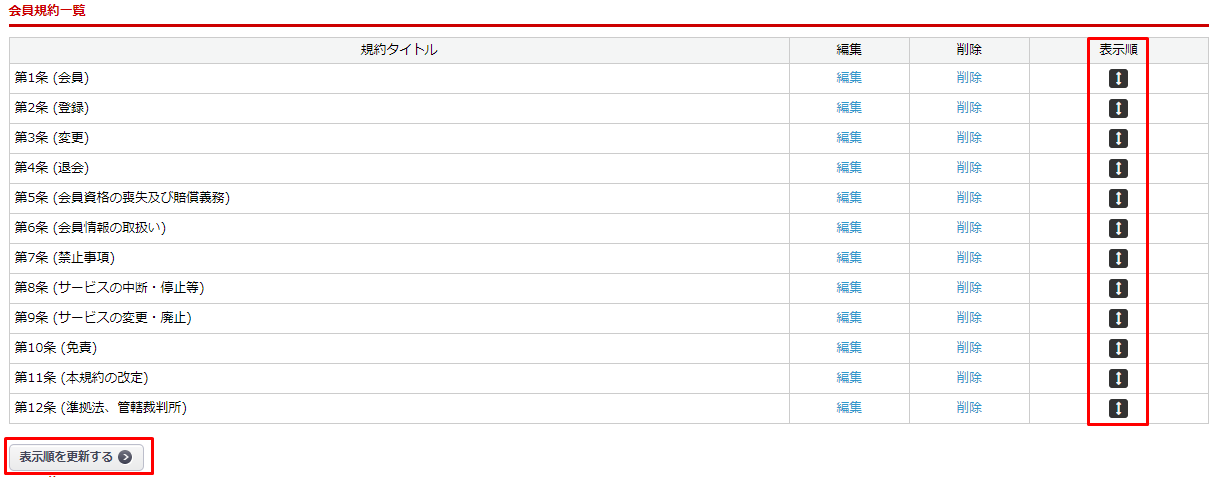The height and width of the screenshot is (477, 1217).
Task: Edit 第5条 (会員資格の喪失及び賠償義務) via 編集 link
Action: pos(849,198)
